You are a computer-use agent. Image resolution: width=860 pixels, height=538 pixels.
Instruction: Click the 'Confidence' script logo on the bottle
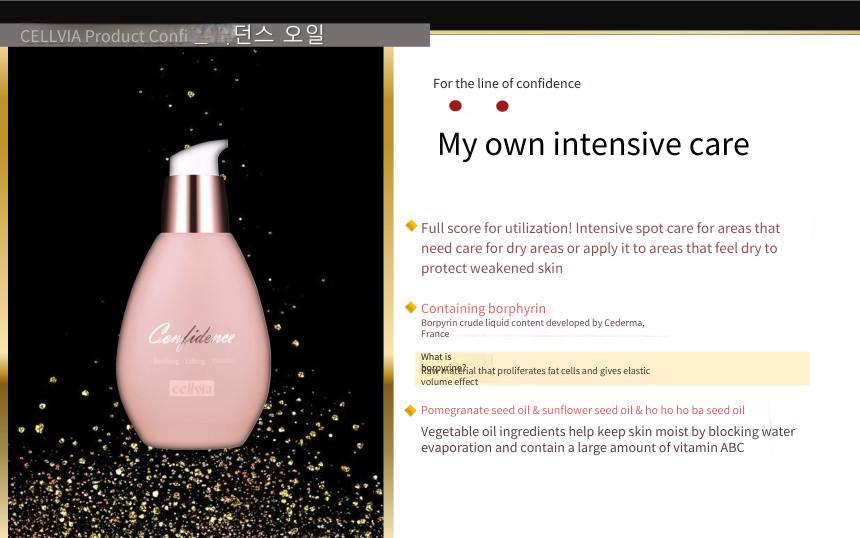(x=192, y=336)
